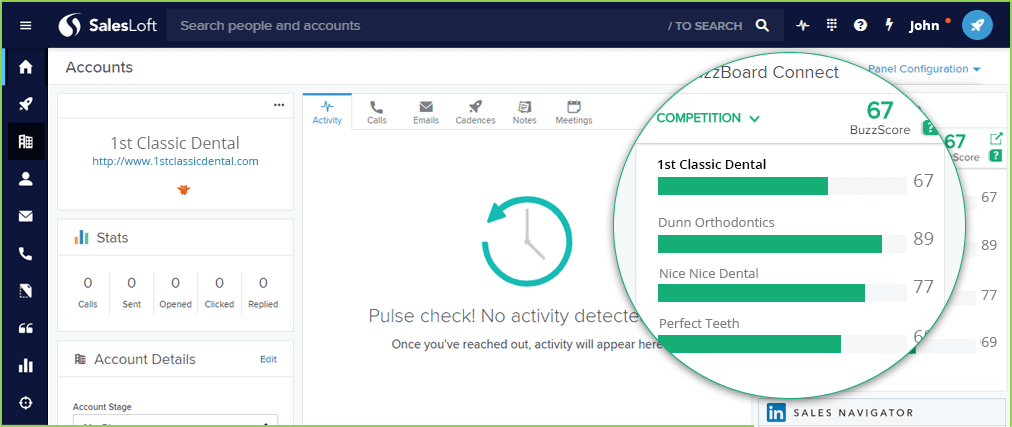Open the Account Stage dropdown
Screen dimensions: 1012x427
pyautogui.click(x=175, y=421)
